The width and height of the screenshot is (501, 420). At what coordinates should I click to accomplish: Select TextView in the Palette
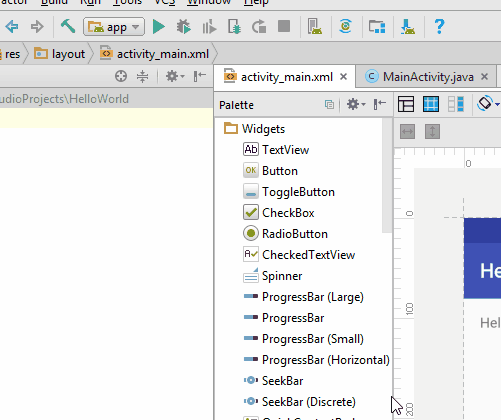(x=276, y=150)
